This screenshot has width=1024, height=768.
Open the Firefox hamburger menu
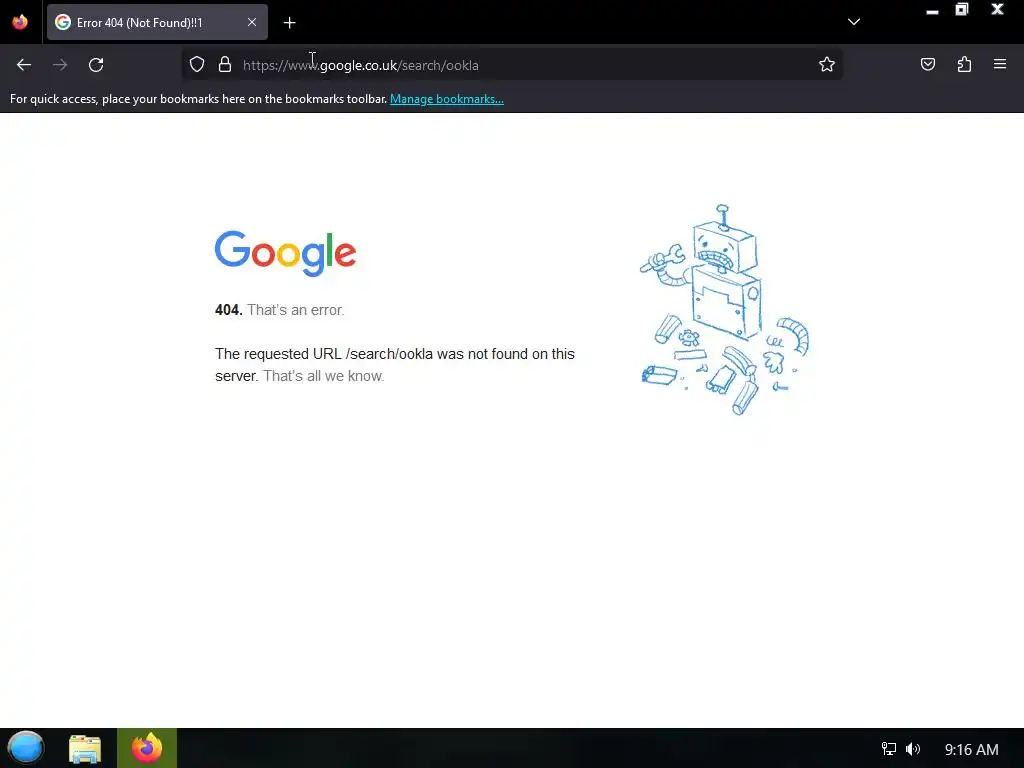click(1000, 64)
